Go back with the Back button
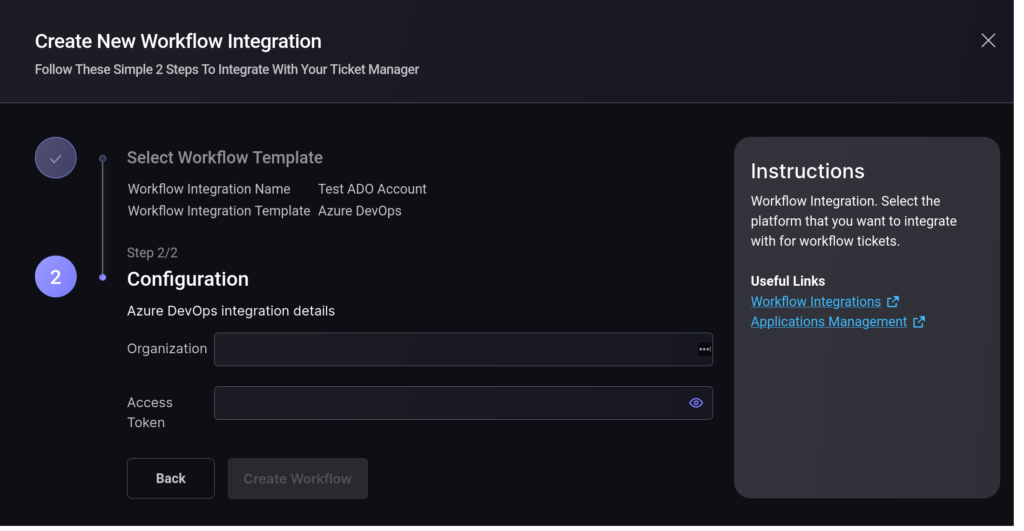Image resolution: width=1024 pixels, height=531 pixels. (x=170, y=479)
